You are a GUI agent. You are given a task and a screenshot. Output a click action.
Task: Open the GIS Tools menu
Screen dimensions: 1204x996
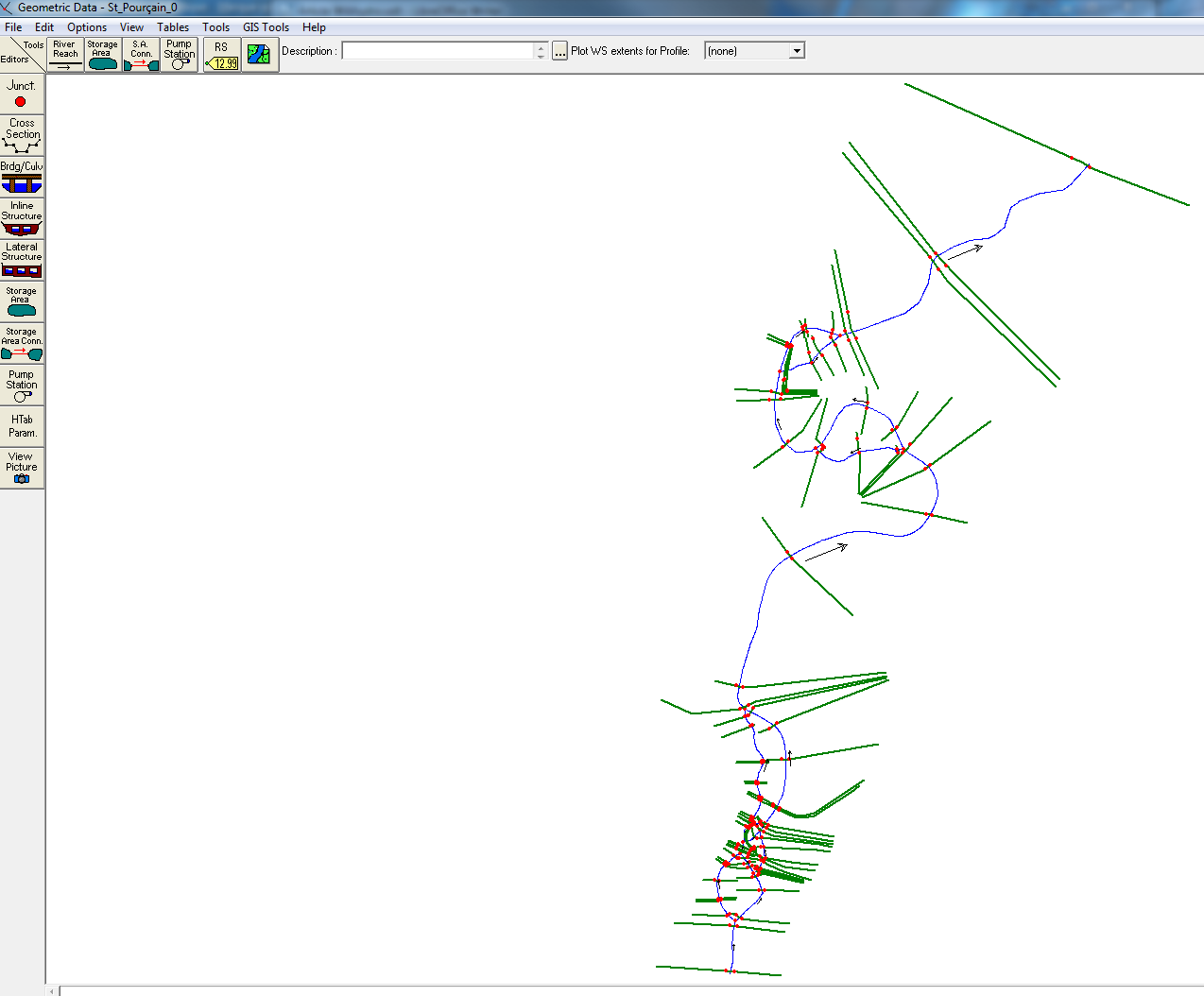click(266, 27)
